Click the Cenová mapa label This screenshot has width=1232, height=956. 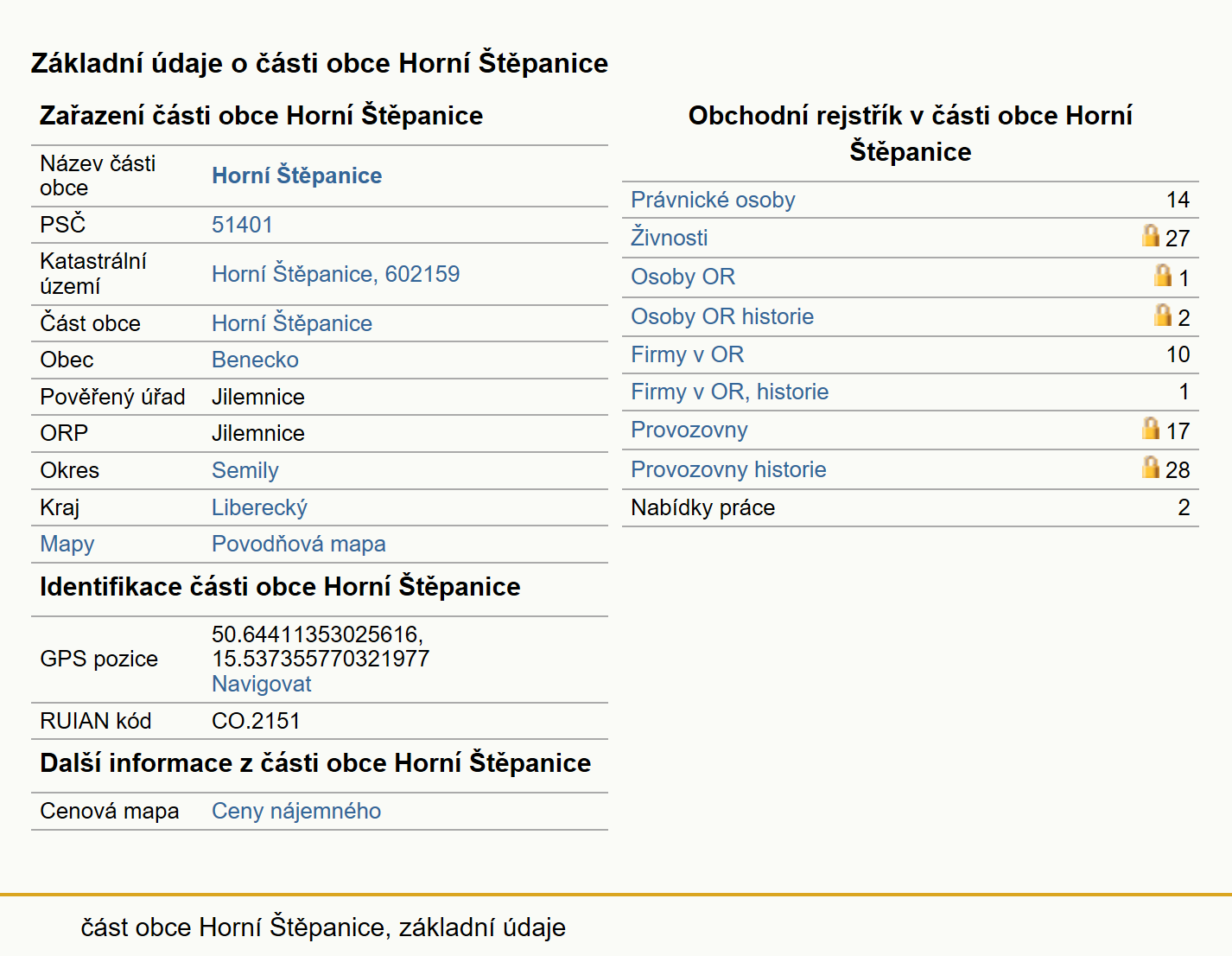coord(110,811)
